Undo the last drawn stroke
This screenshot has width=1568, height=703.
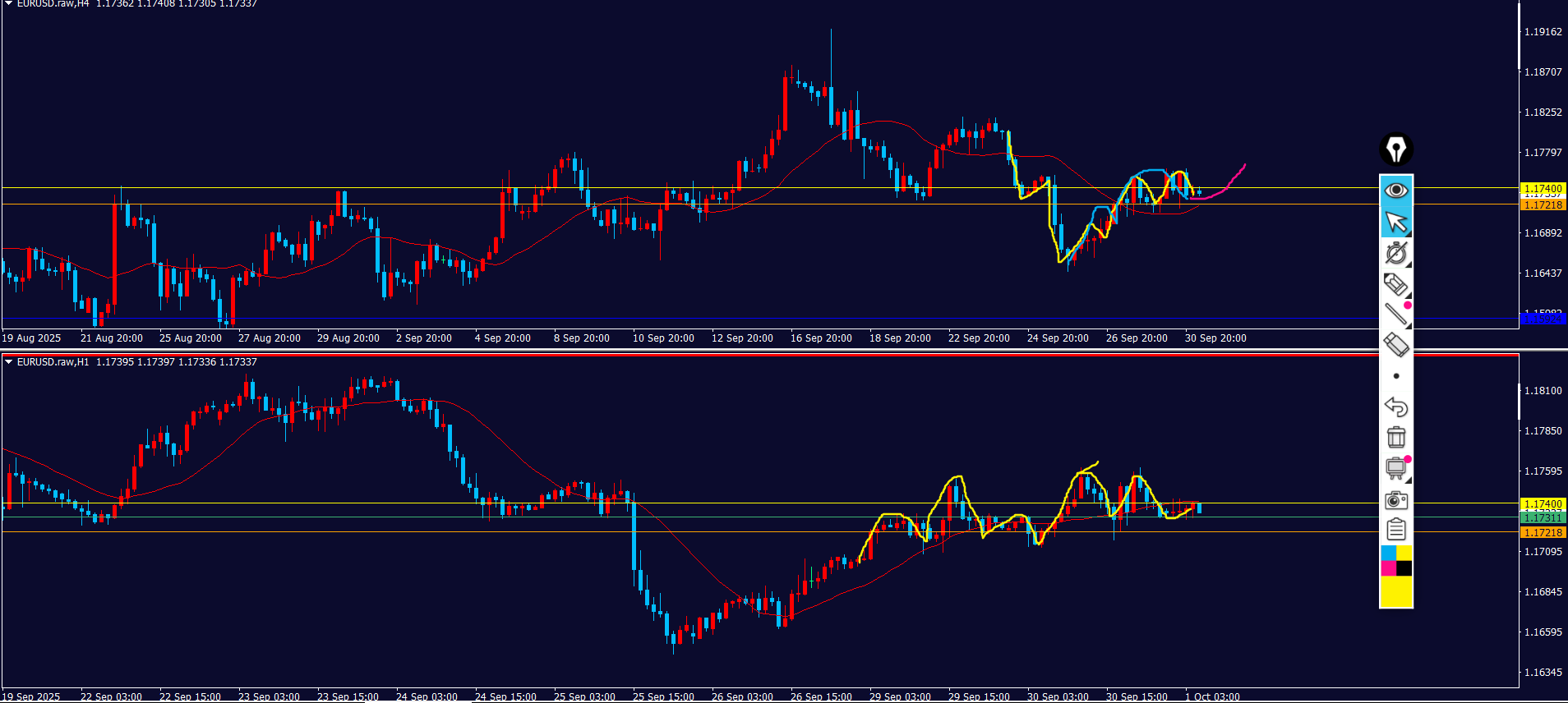tap(1395, 407)
